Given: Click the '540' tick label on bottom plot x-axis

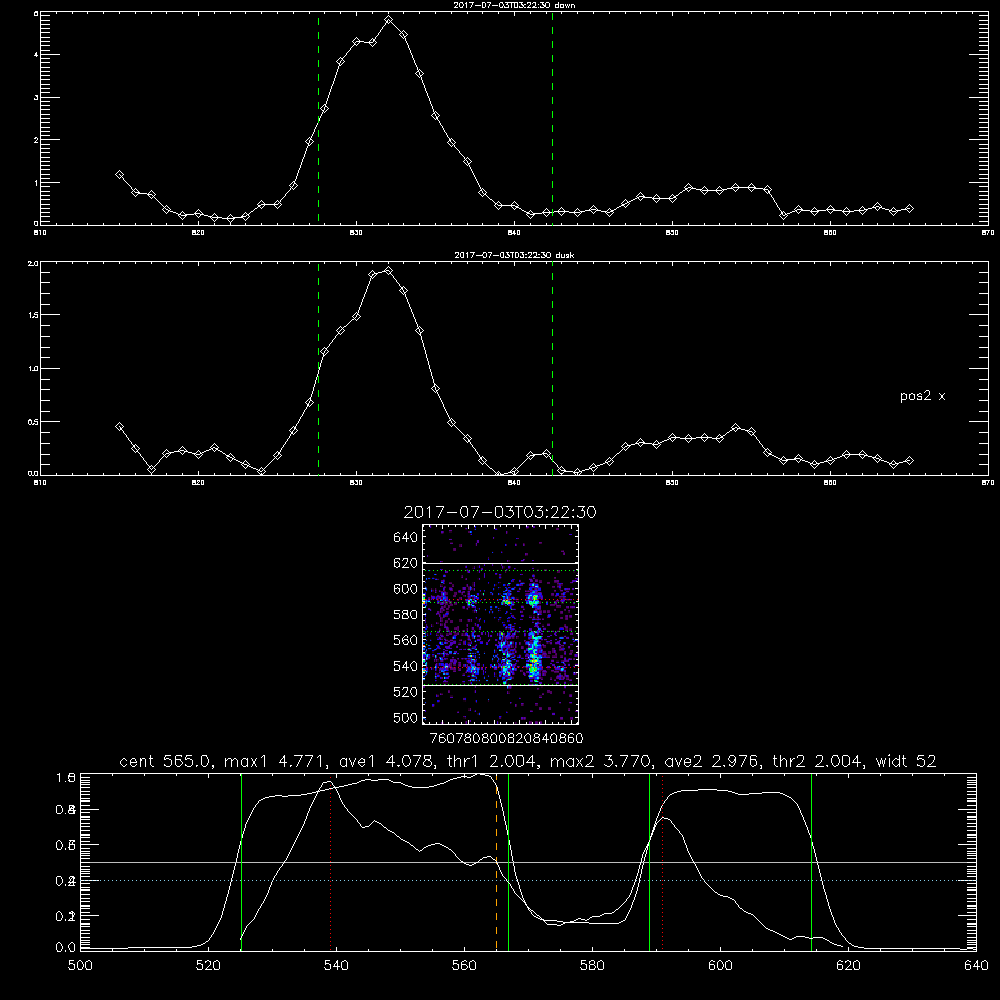Looking at the screenshot, I should [336, 966].
